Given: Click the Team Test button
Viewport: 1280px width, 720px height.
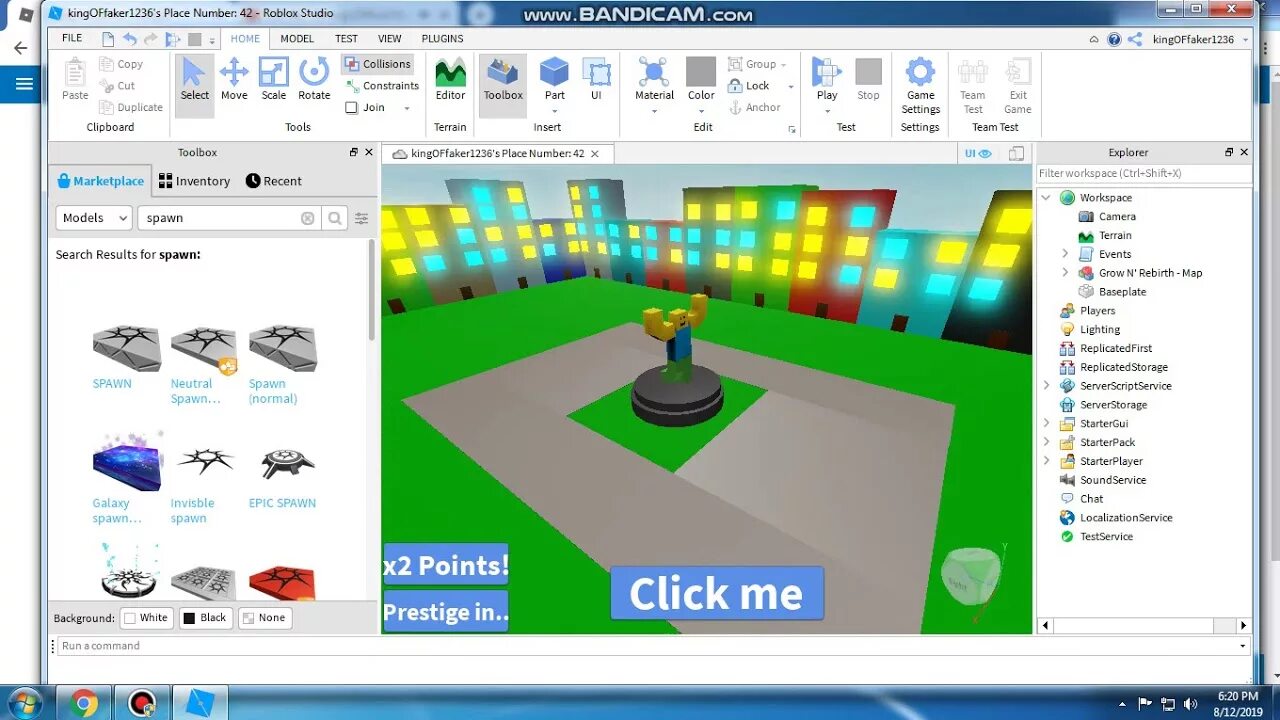Looking at the screenshot, I should (973, 85).
